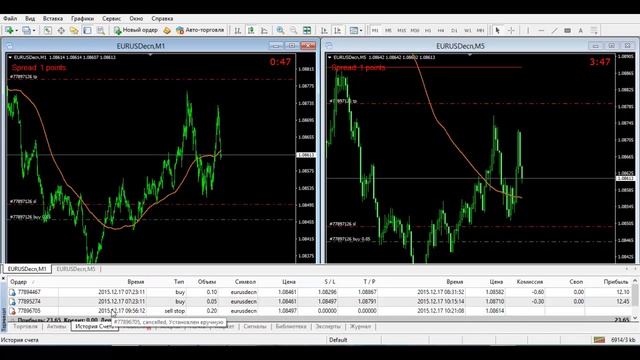Select the M15 timeframe button
The width and height of the screenshot is (640, 360).
[402, 30]
